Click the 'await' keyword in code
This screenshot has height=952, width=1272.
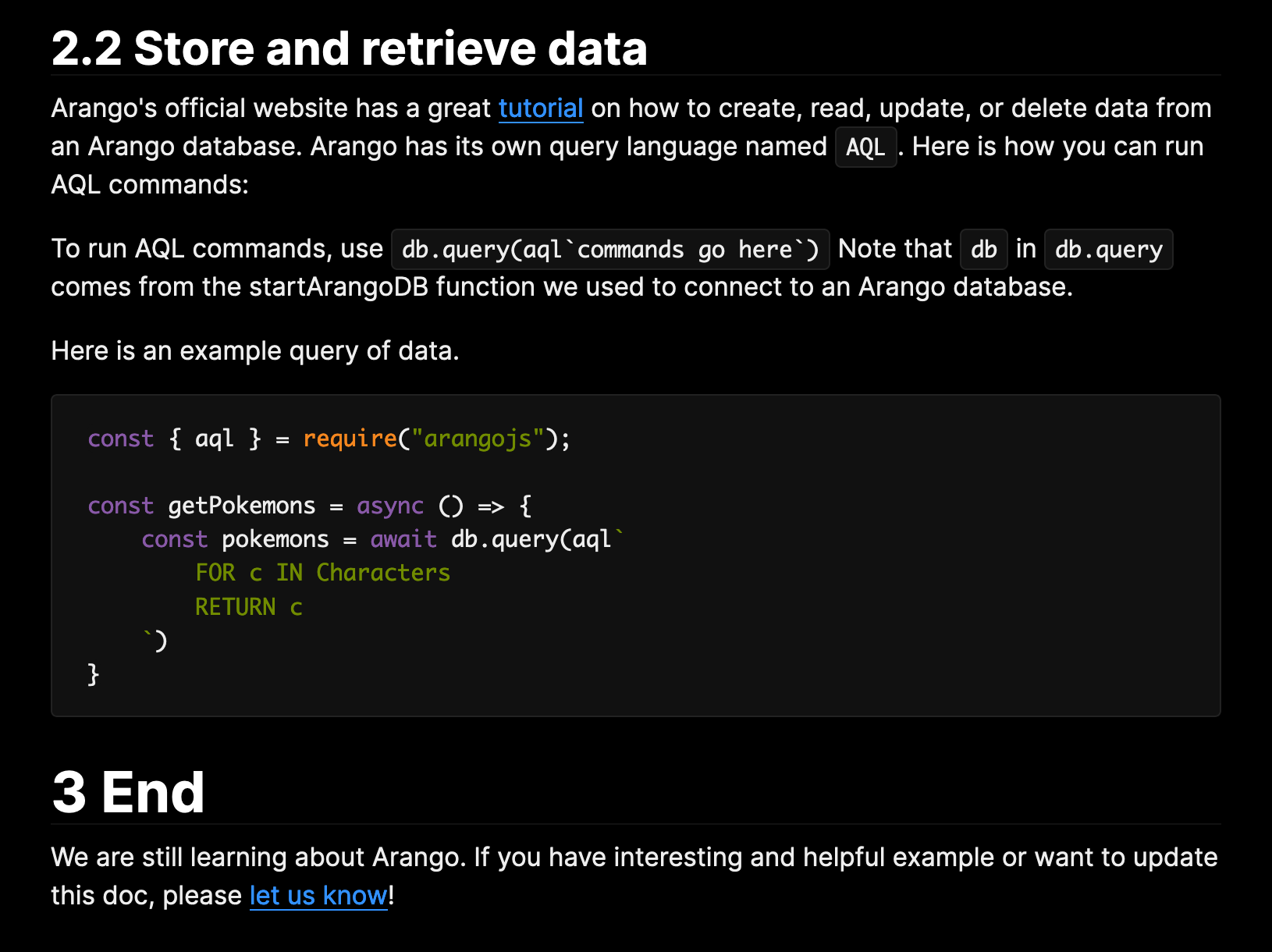click(x=403, y=540)
